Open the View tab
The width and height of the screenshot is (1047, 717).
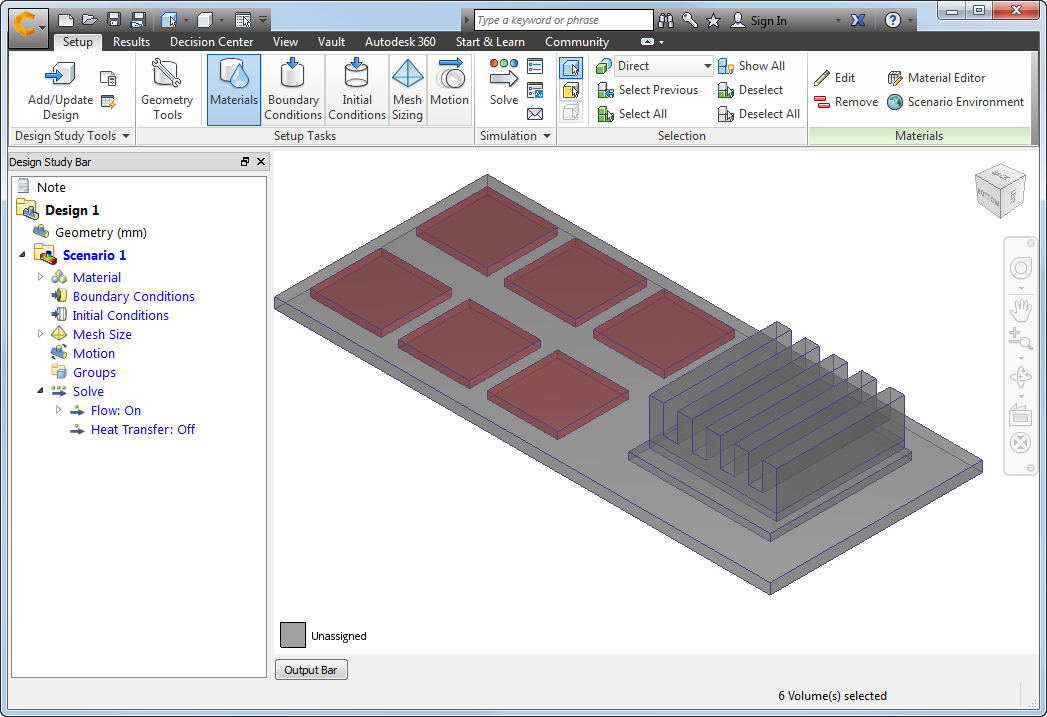(x=285, y=42)
